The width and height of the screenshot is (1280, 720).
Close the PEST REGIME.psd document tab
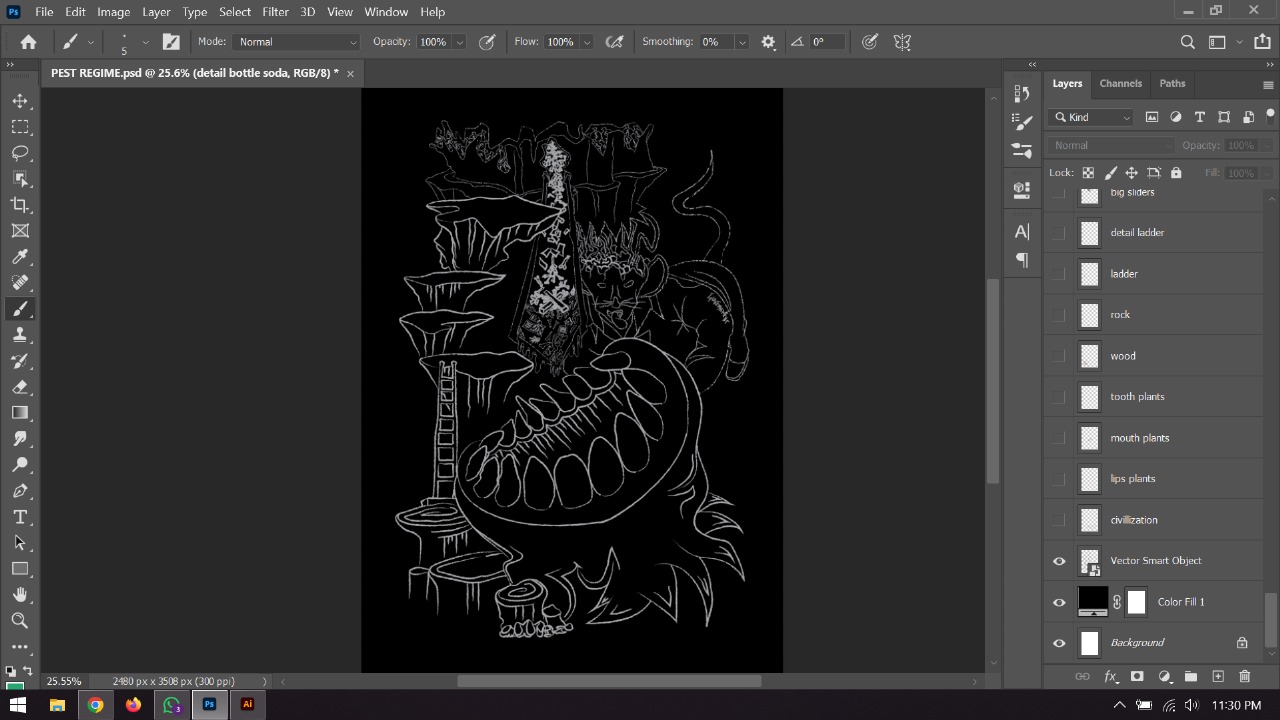[x=350, y=73]
